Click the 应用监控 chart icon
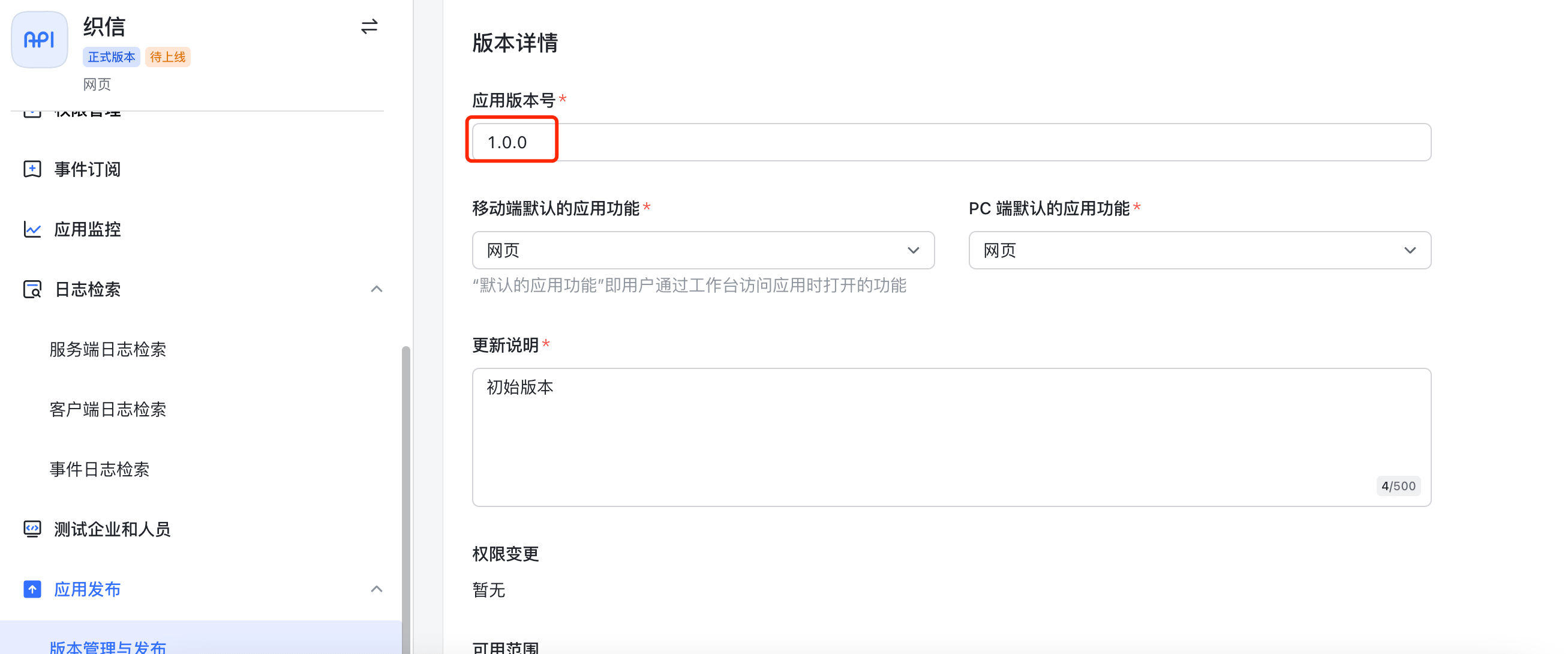1568x654 pixels. [32, 230]
